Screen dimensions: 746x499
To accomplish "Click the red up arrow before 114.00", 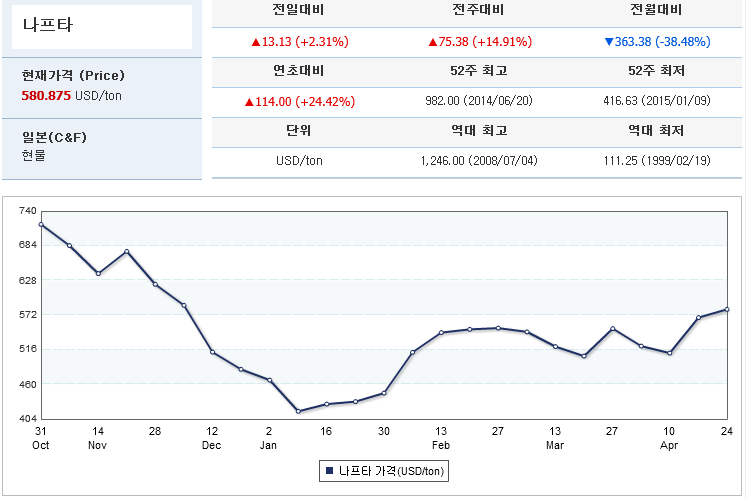I will pyautogui.click(x=248, y=102).
